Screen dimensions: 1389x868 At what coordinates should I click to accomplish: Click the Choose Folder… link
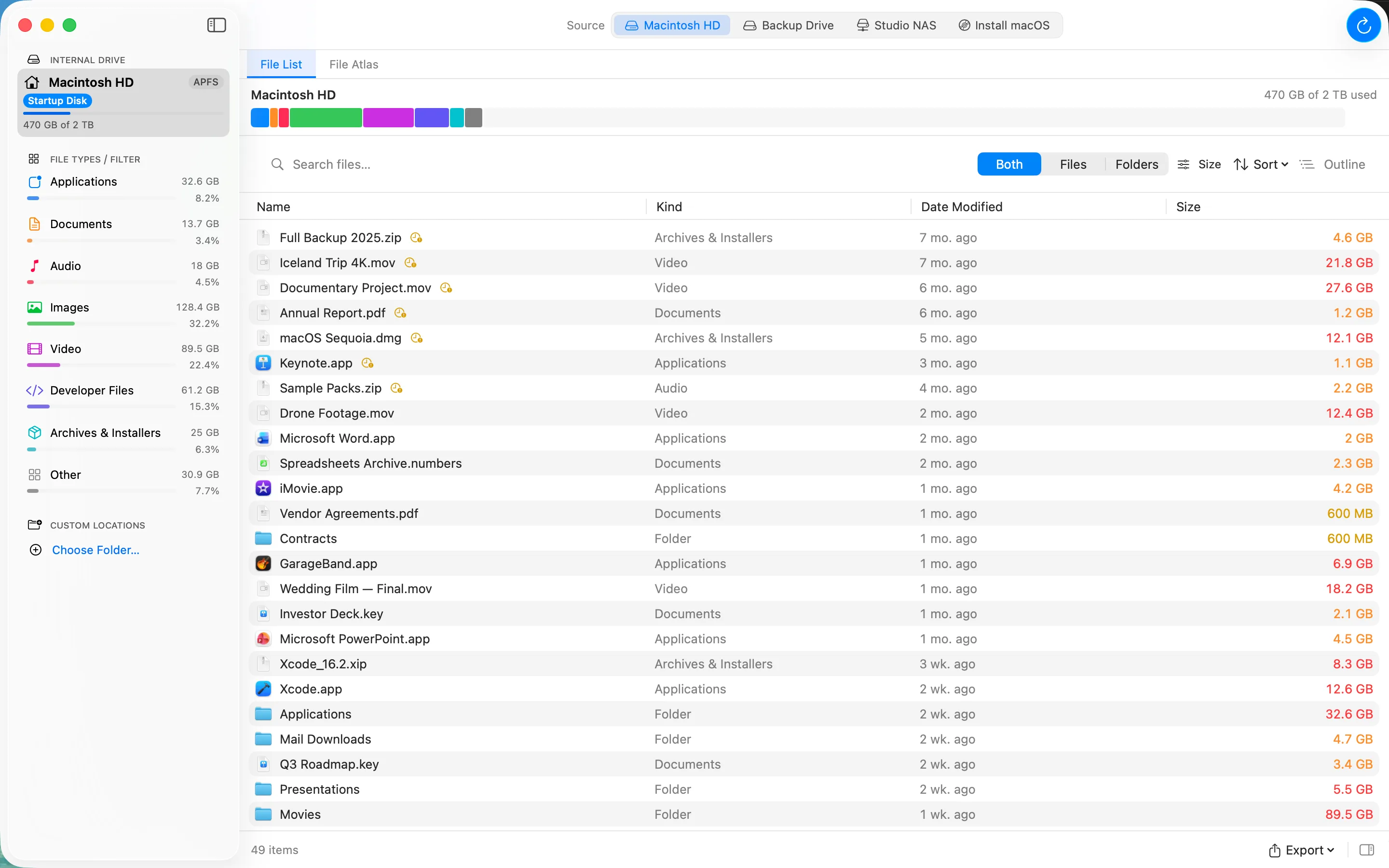click(96, 550)
